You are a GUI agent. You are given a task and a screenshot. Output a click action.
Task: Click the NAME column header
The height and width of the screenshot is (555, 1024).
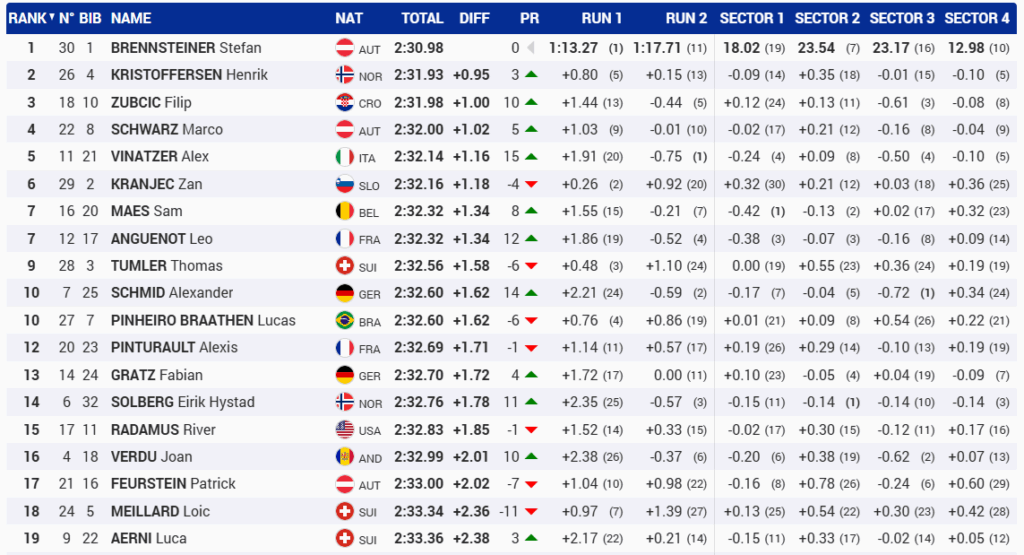(x=131, y=18)
